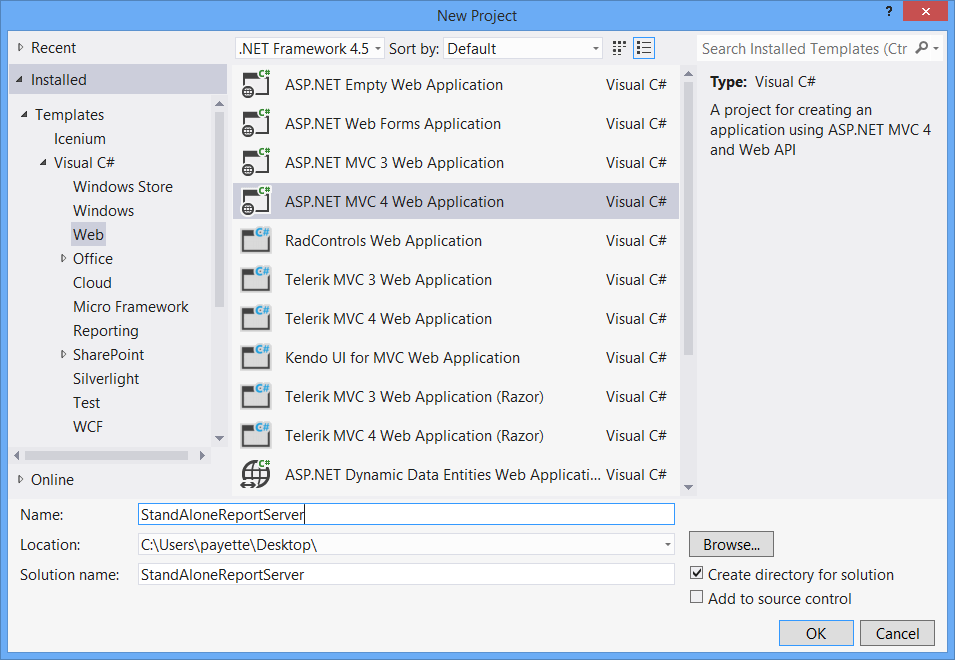Select Silverlight in the templates tree

click(x=106, y=379)
